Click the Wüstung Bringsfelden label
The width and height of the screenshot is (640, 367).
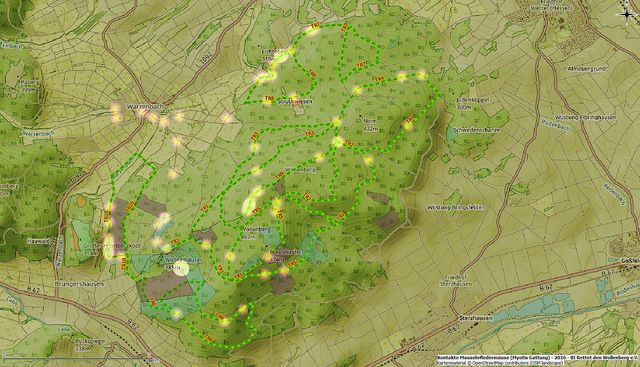tap(457, 207)
